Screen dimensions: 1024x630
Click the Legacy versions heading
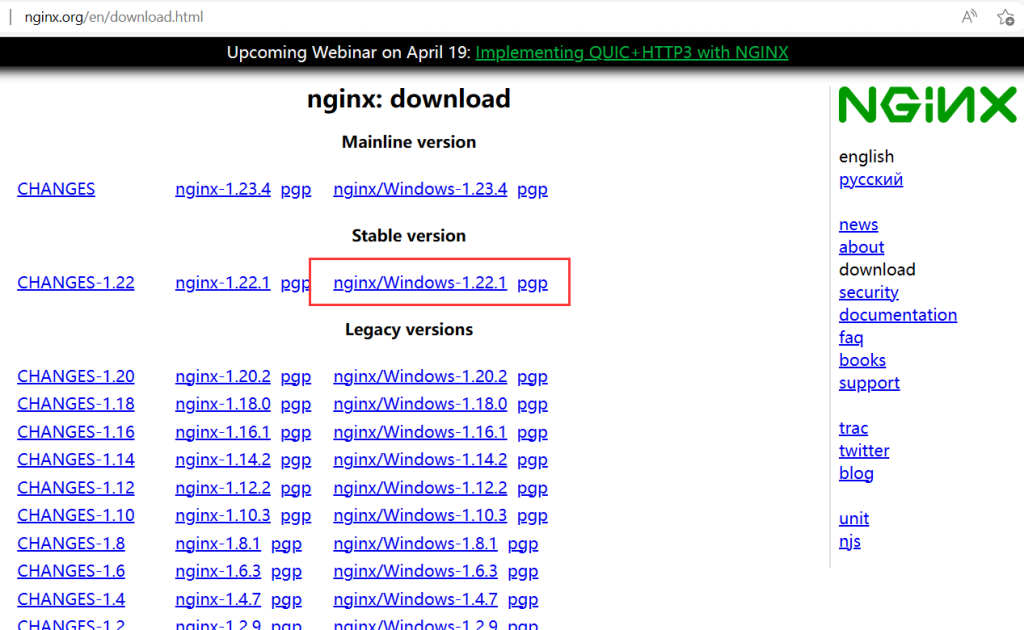[x=409, y=330]
